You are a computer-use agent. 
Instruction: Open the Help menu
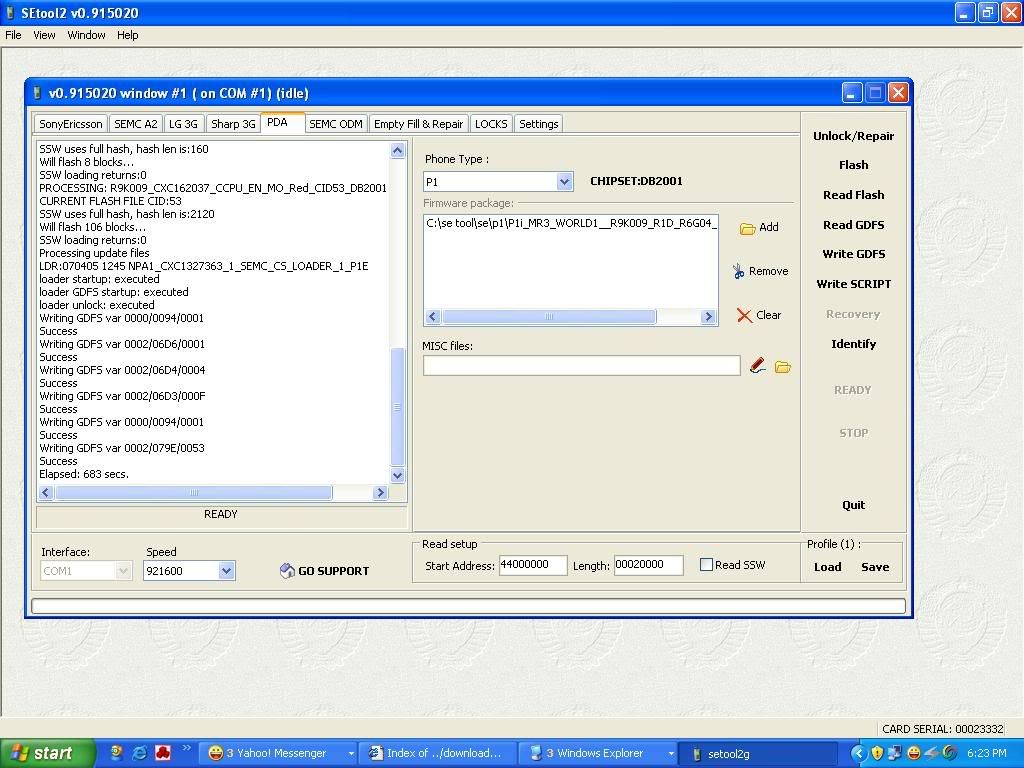[x=127, y=35]
